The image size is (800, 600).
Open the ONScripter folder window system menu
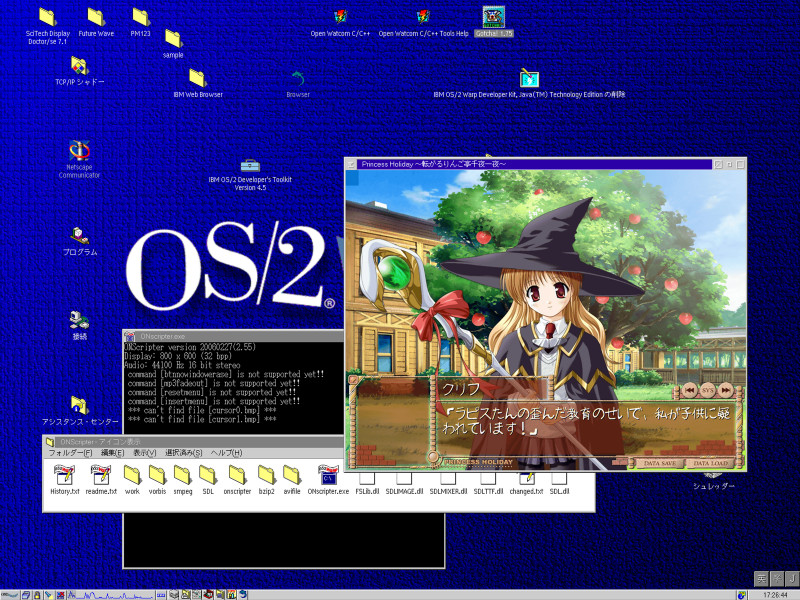[x=49, y=442]
